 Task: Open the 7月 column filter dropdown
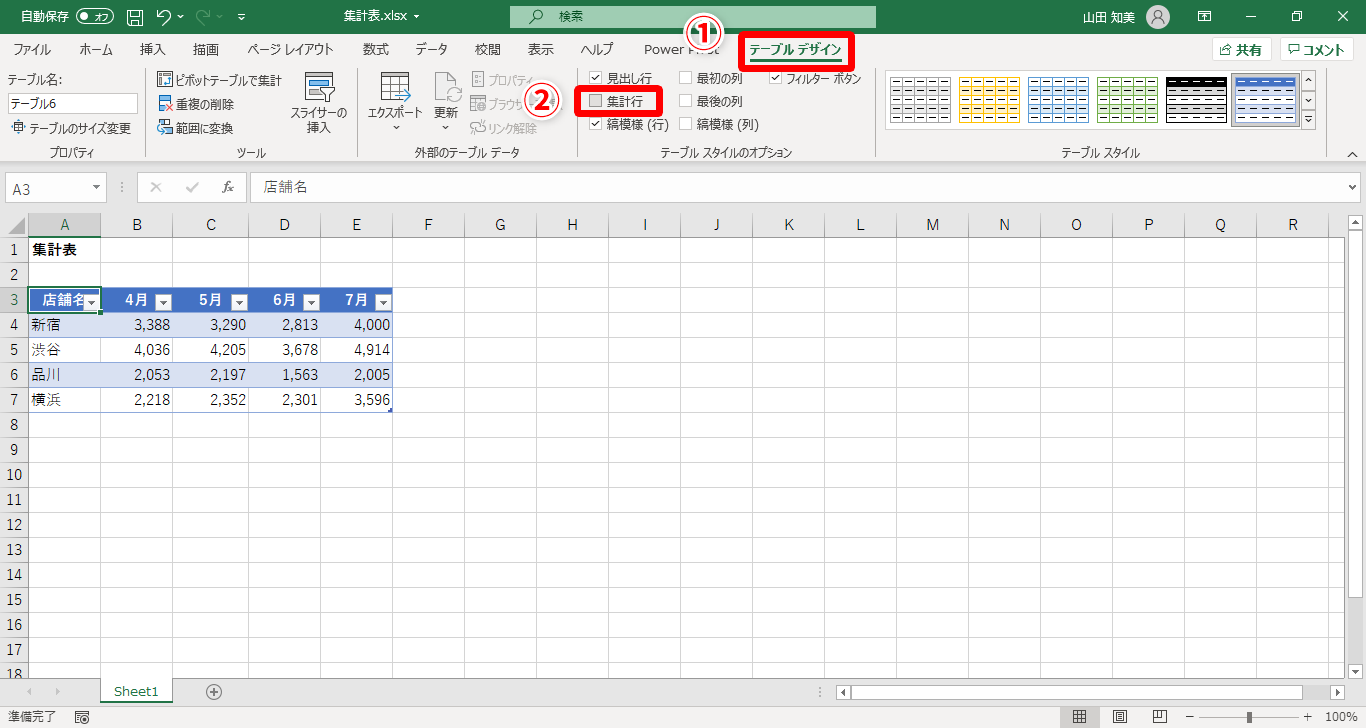pos(382,301)
